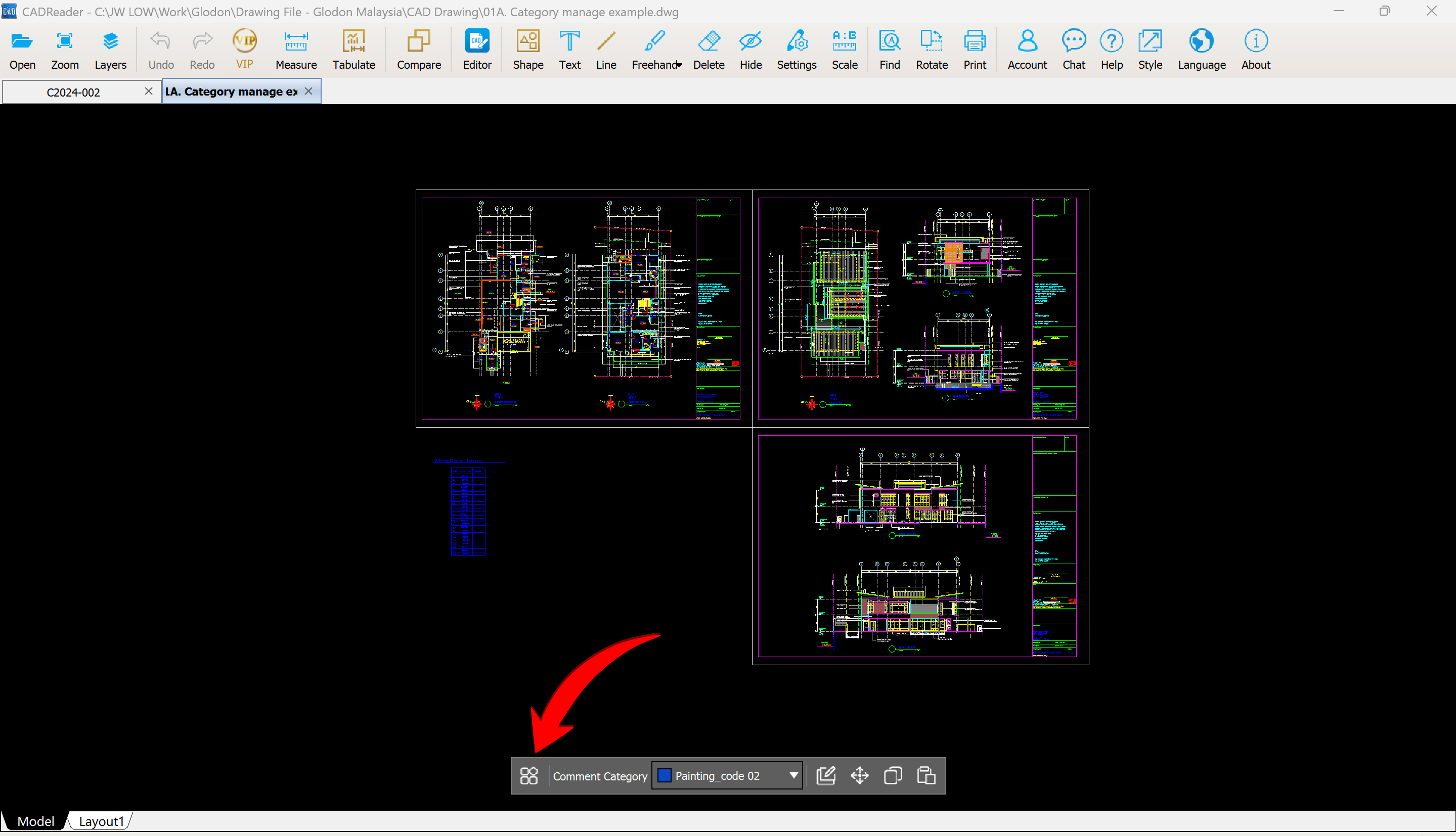The height and width of the screenshot is (836, 1456).
Task: Click the Undo button
Action: pos(161,50)
